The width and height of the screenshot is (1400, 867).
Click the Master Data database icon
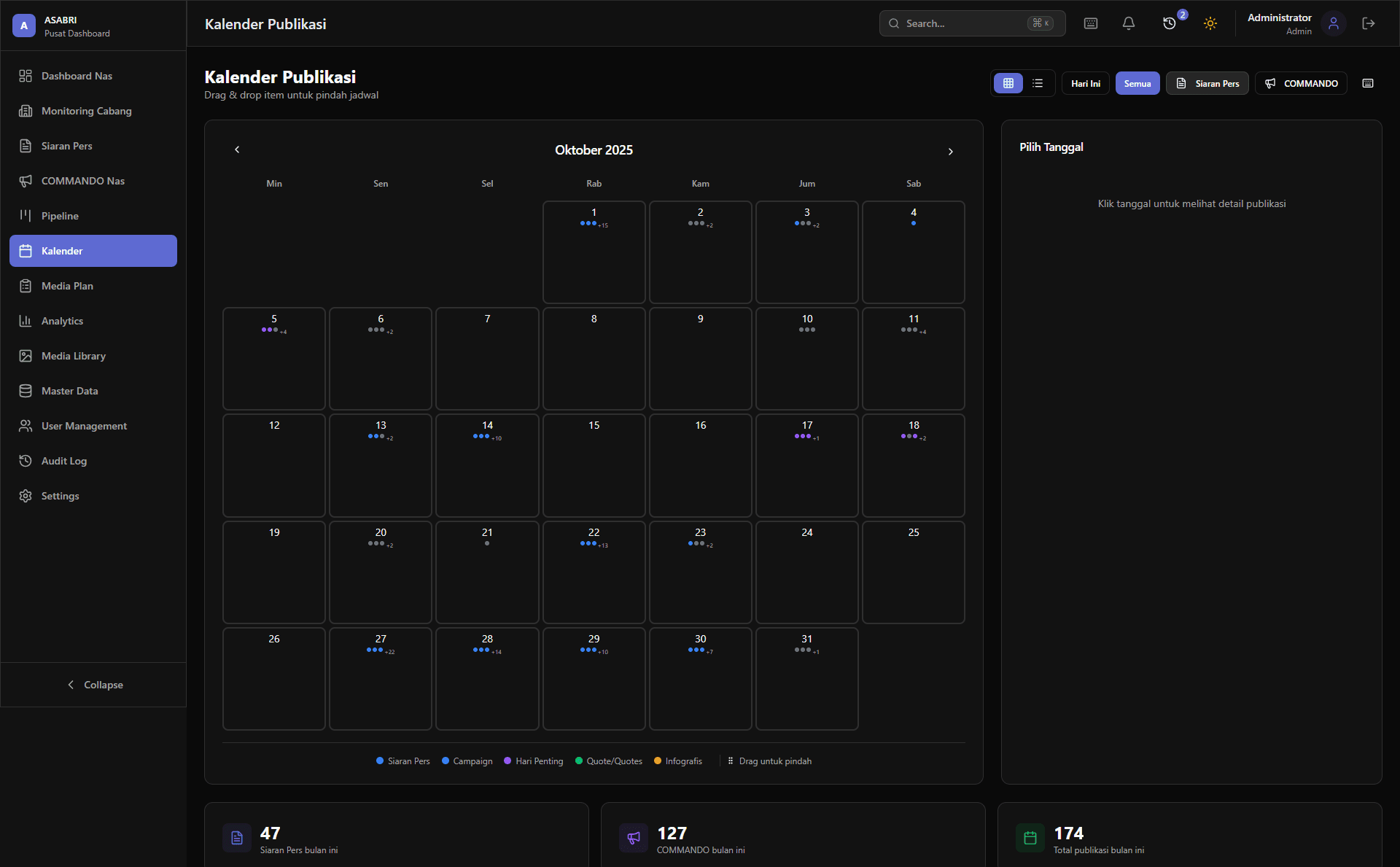pyautogui.click(x=26, y=391)
